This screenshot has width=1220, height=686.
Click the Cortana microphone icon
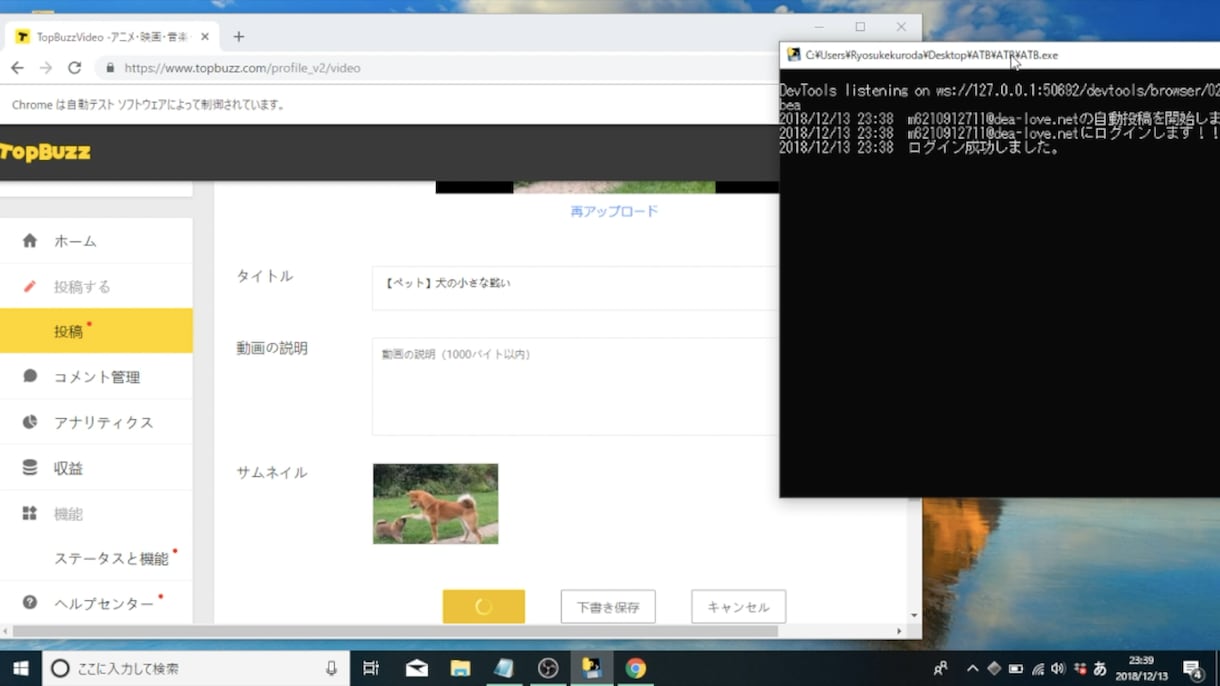point(331,668)
